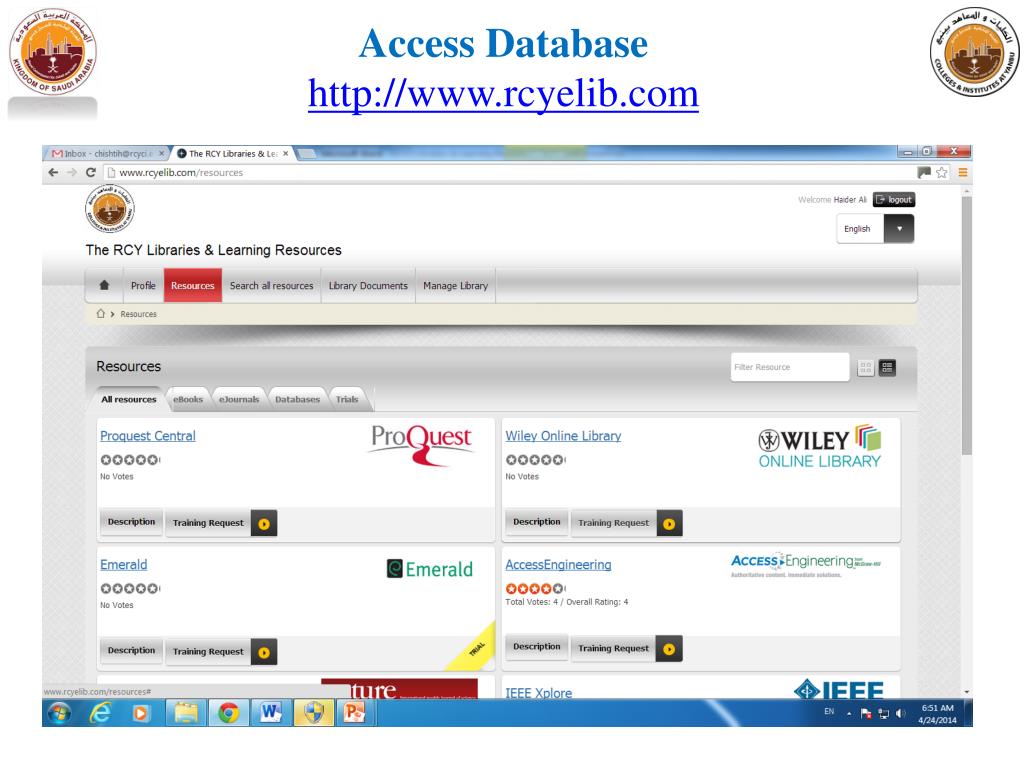Click the browser back arrow
The image size is (1024, 768).
(53, 172)
